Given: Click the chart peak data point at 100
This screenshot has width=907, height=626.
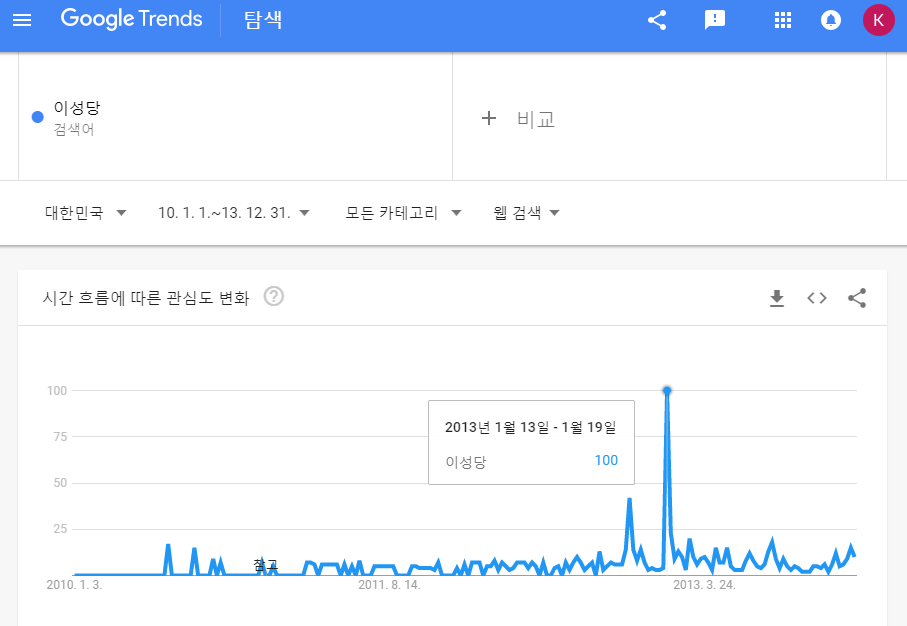Looking at the screenshot, I should tap(667, 391).
